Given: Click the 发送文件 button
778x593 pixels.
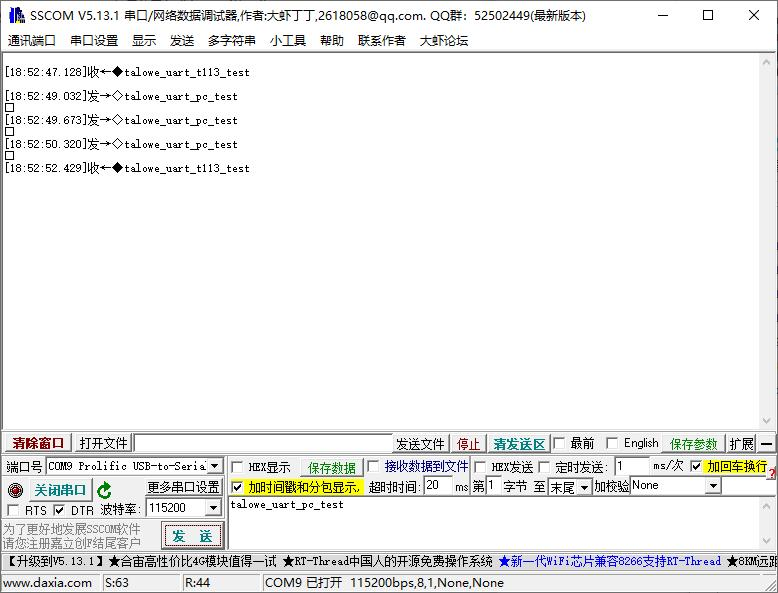Looking at the screenshot, I should (420, 444).
